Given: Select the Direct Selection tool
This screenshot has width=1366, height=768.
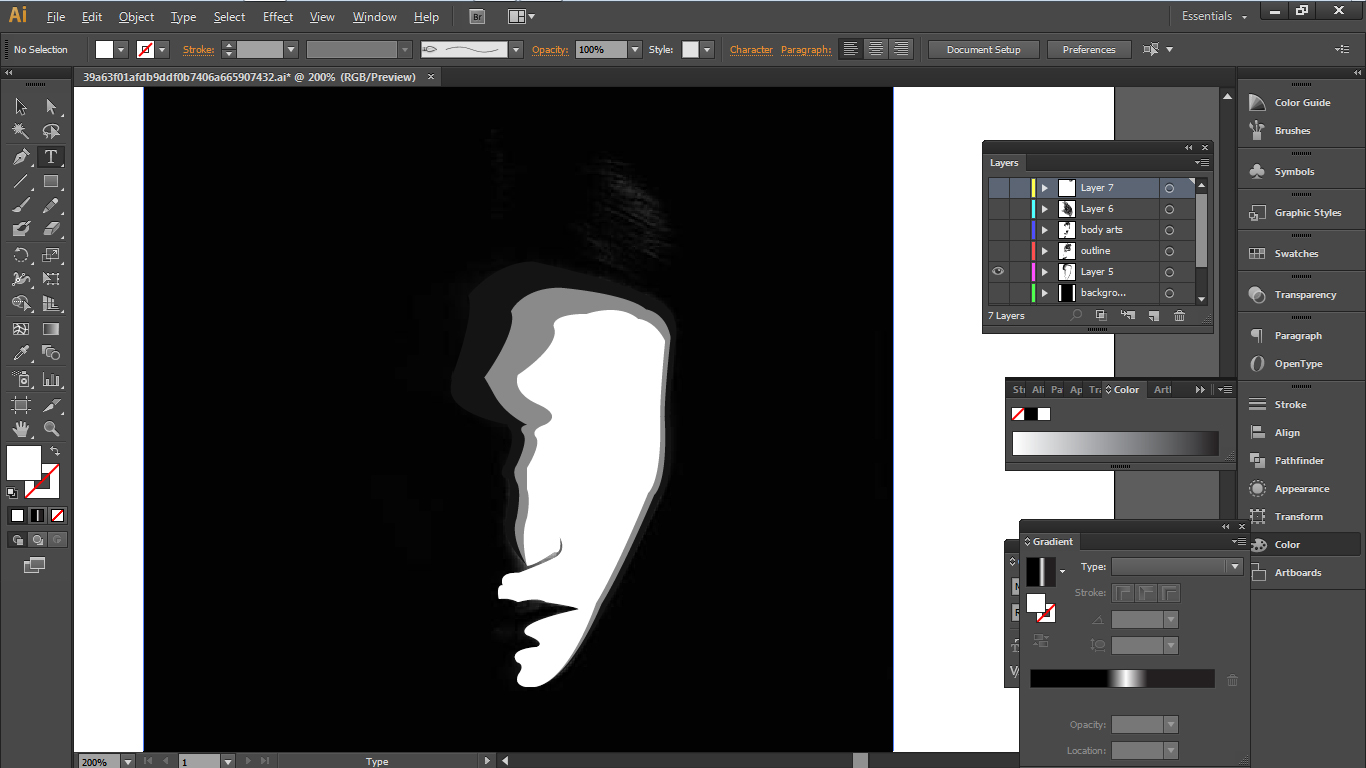Looking at the screenshot, I should tap(51, 107).
